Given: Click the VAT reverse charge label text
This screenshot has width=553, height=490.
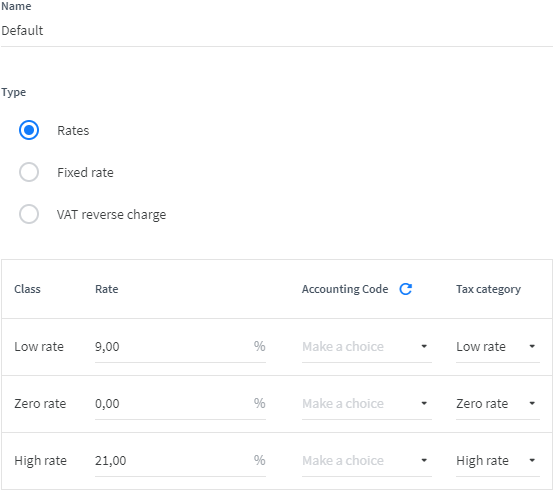Looking at the screenshot, I should [x=111, y=214].
